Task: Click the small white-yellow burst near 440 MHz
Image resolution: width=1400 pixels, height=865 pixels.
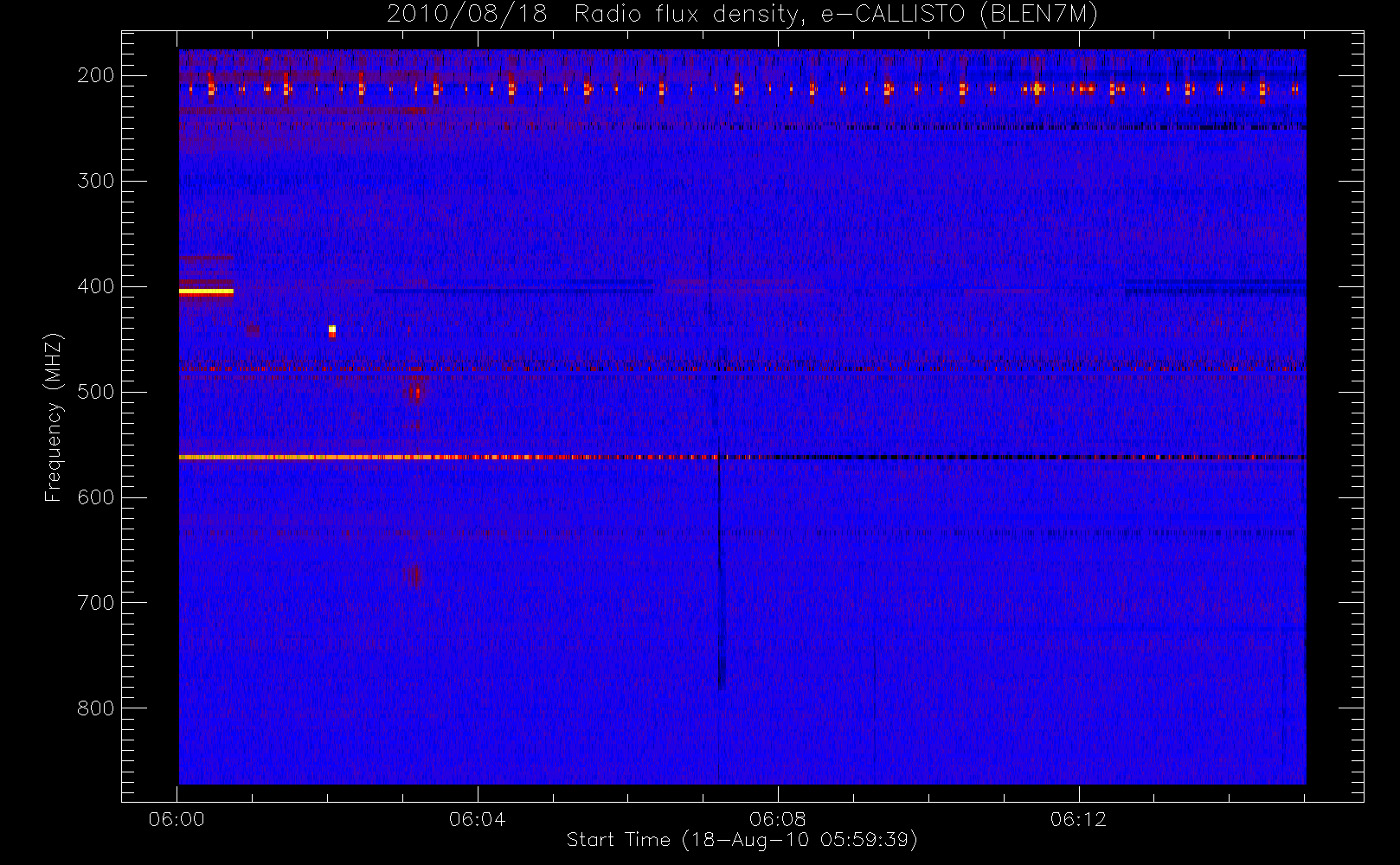Action: pyautogui.click(x=332, y=330)
